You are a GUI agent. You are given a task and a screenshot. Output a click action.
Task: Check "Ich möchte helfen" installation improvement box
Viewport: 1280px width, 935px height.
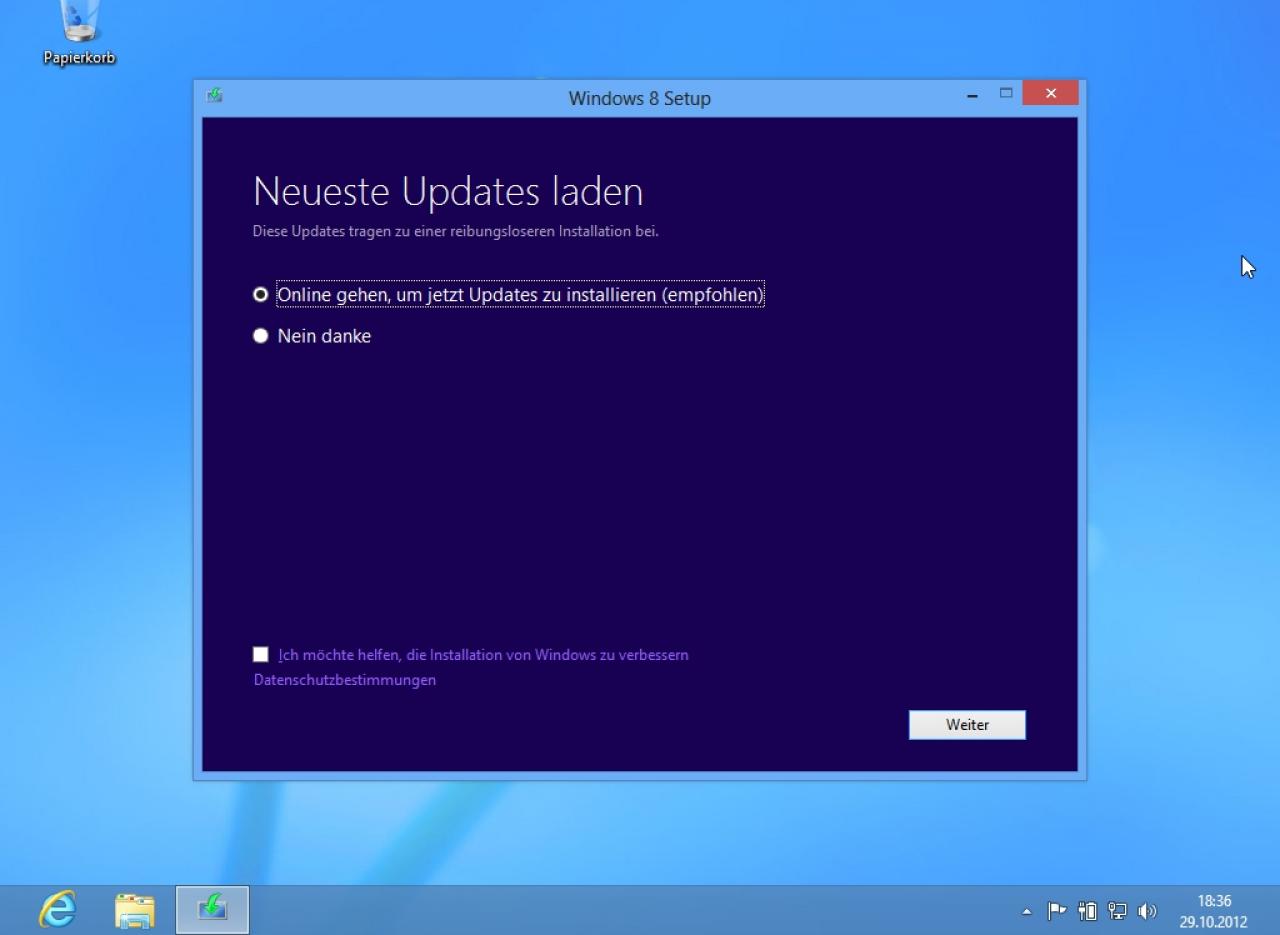coord(261,655)
